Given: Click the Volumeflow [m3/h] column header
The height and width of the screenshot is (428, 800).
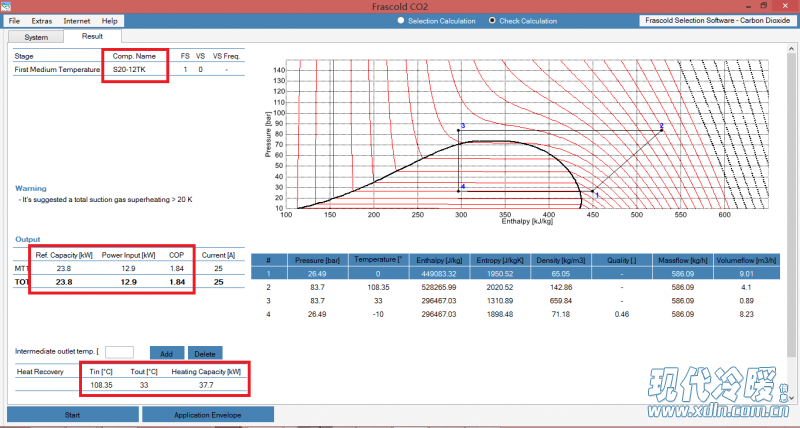Looking at the screenshot, I should click(x=746, y=260).
